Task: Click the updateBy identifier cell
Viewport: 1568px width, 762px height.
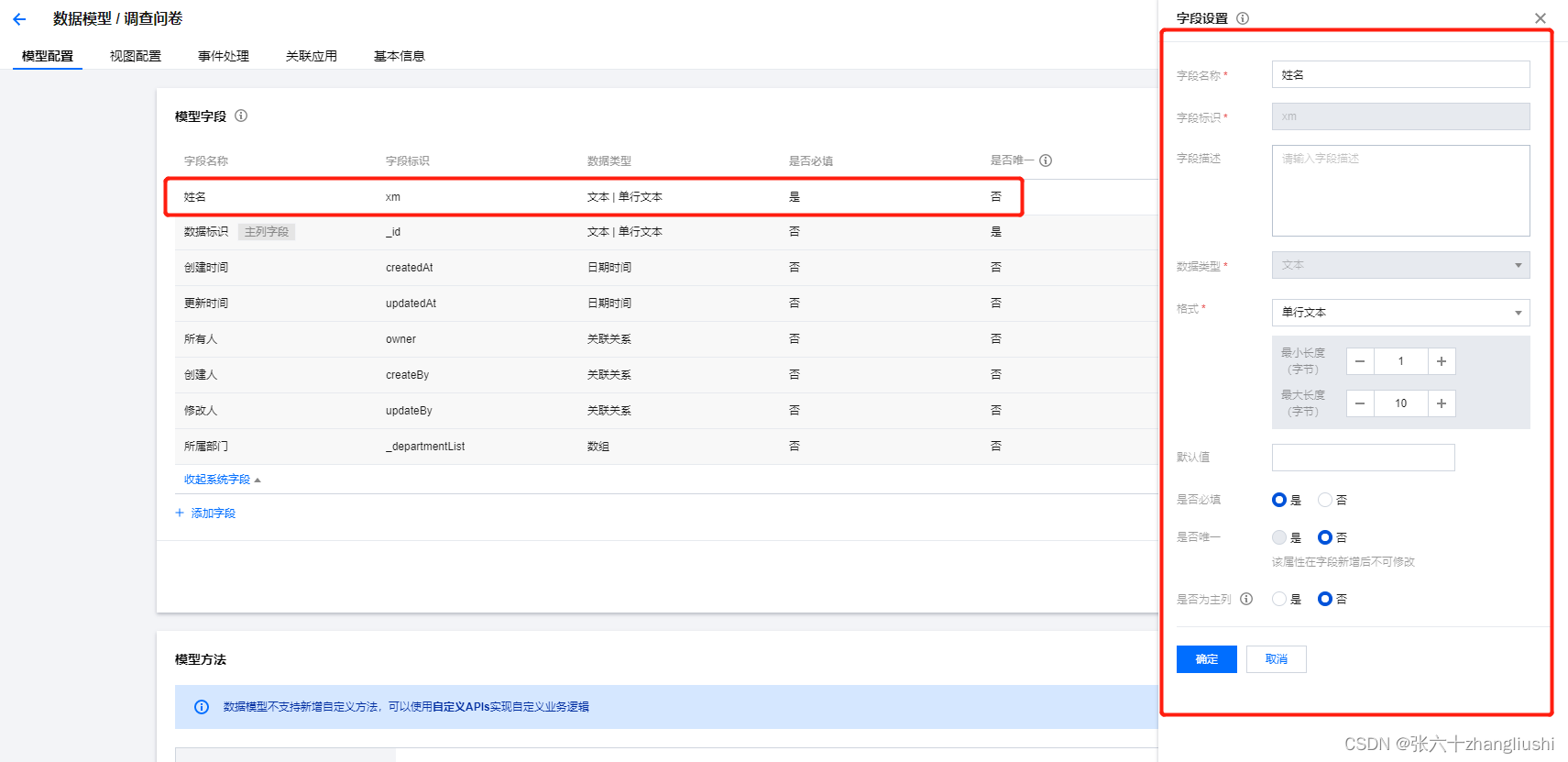Action: coord(409,411)
